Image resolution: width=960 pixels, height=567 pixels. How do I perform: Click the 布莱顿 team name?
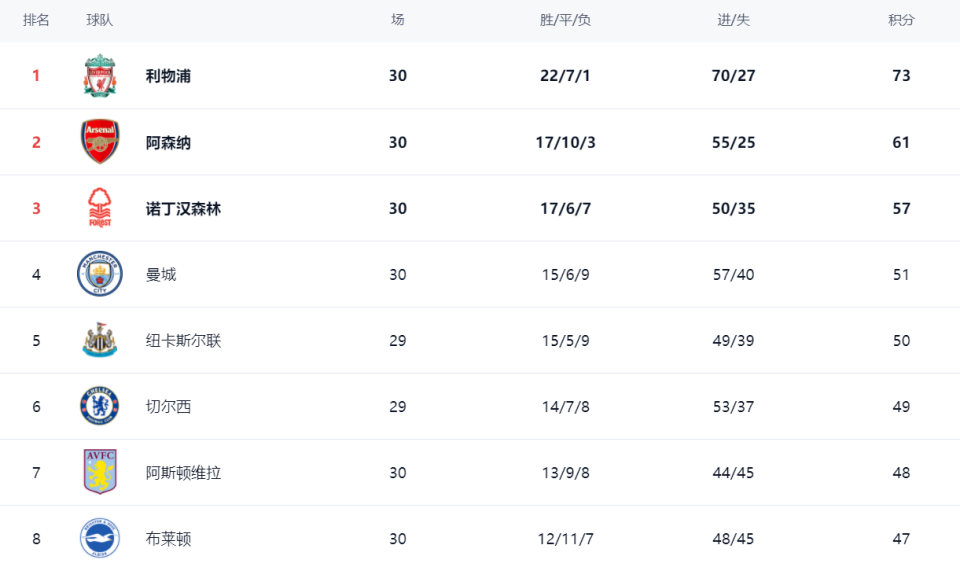coord(168,539)
